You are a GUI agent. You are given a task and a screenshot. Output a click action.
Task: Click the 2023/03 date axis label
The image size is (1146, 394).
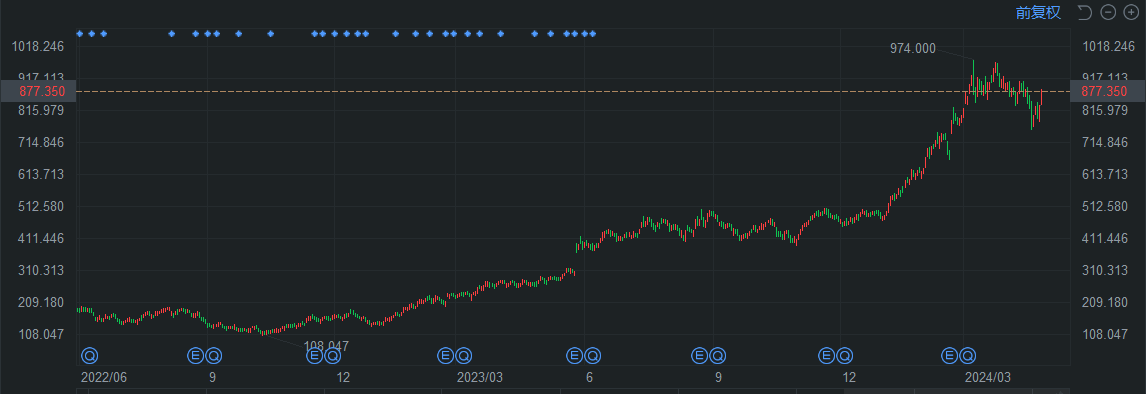(480, 377)
